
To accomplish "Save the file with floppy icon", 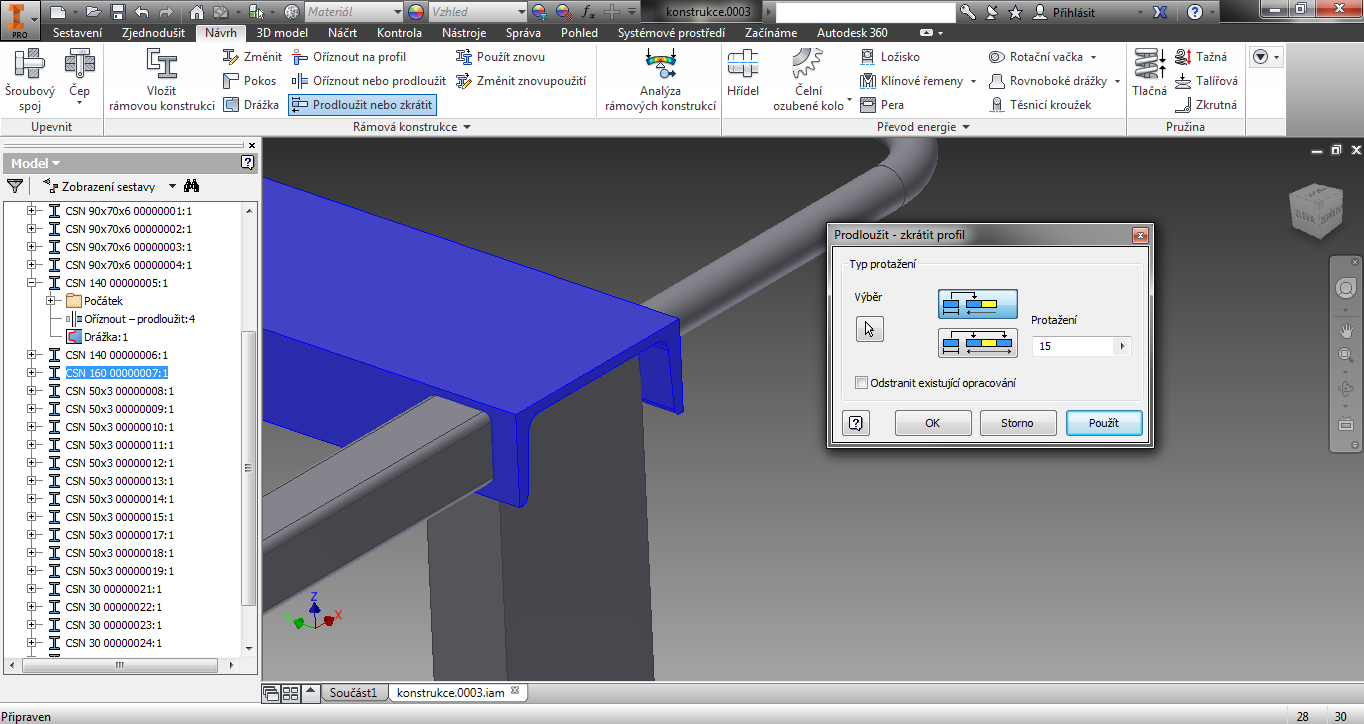I will pos(117,12).
